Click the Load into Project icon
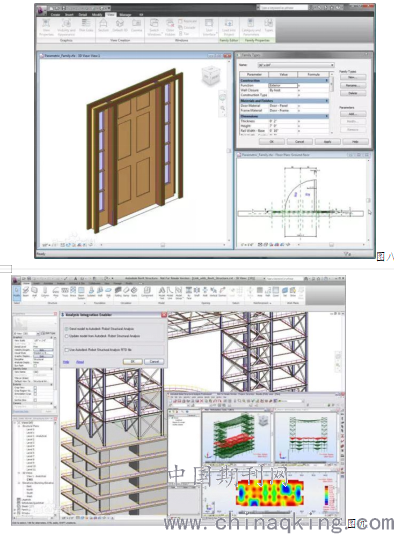Image resolution: width=394 pixels, height=534 pixels. click(228, 27)
